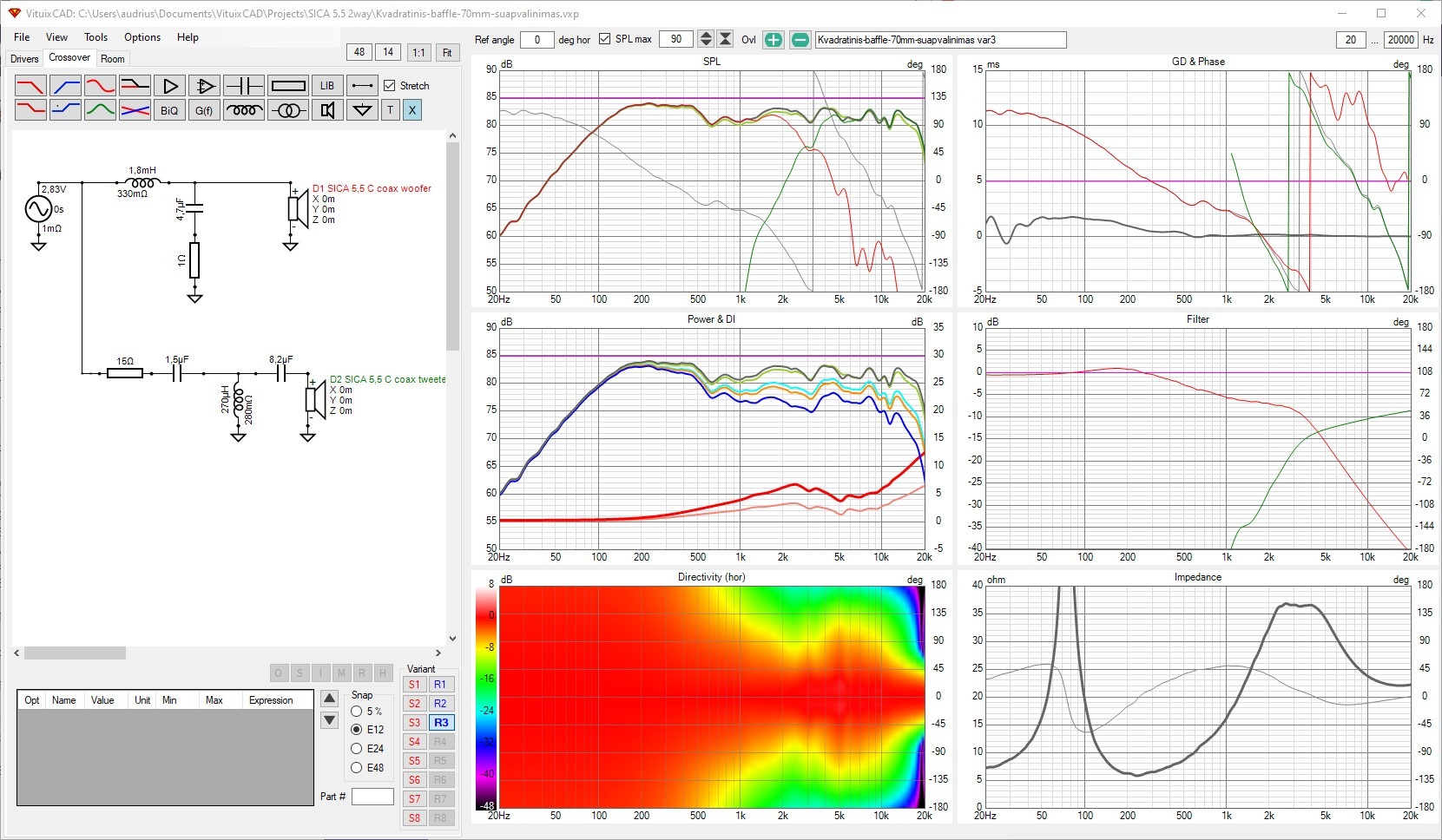
Task: Select the blue high-pass filter block icon
Action: [x=65, y=86]
